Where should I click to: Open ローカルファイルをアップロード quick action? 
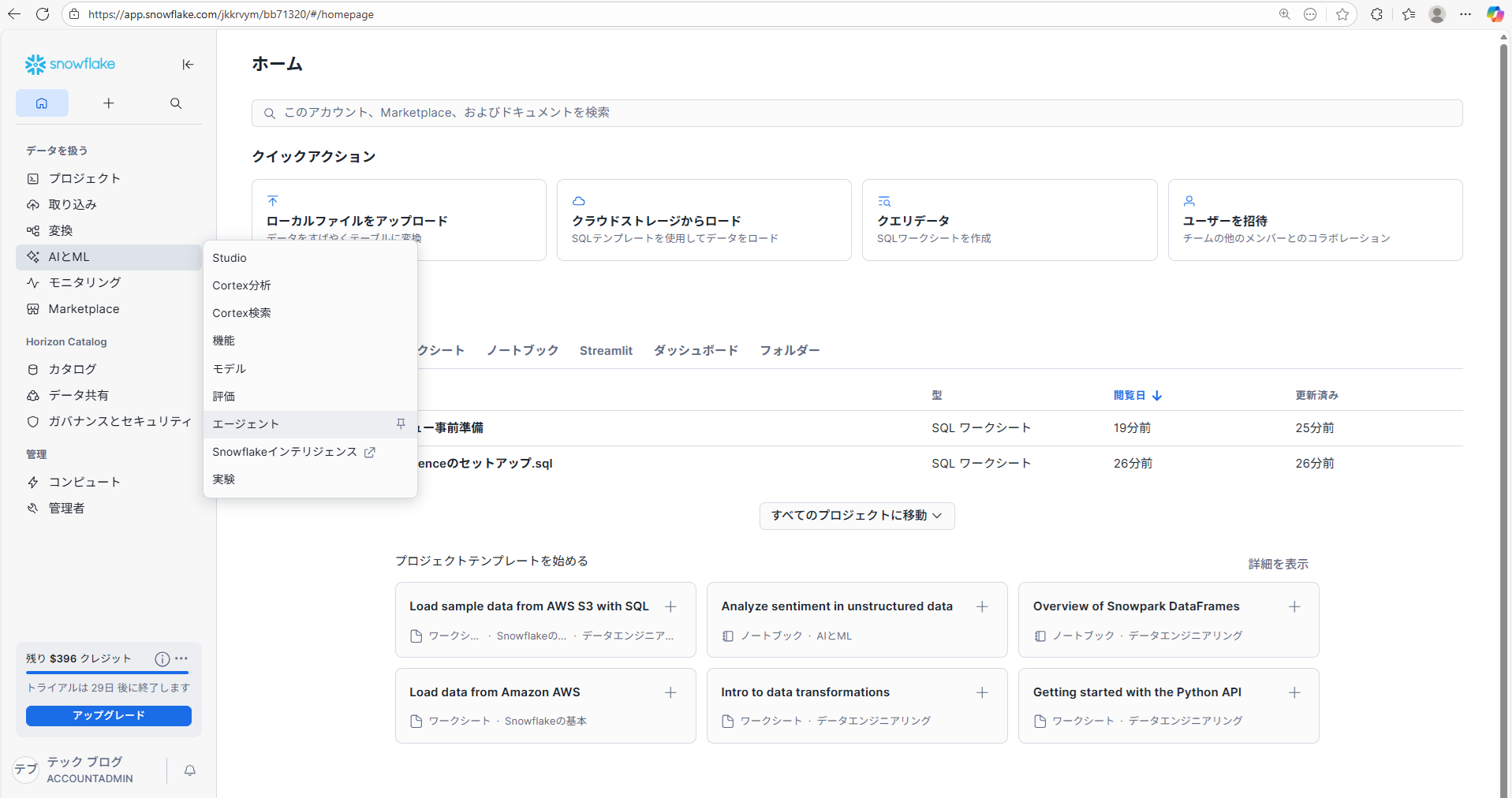tap(399, 220)
